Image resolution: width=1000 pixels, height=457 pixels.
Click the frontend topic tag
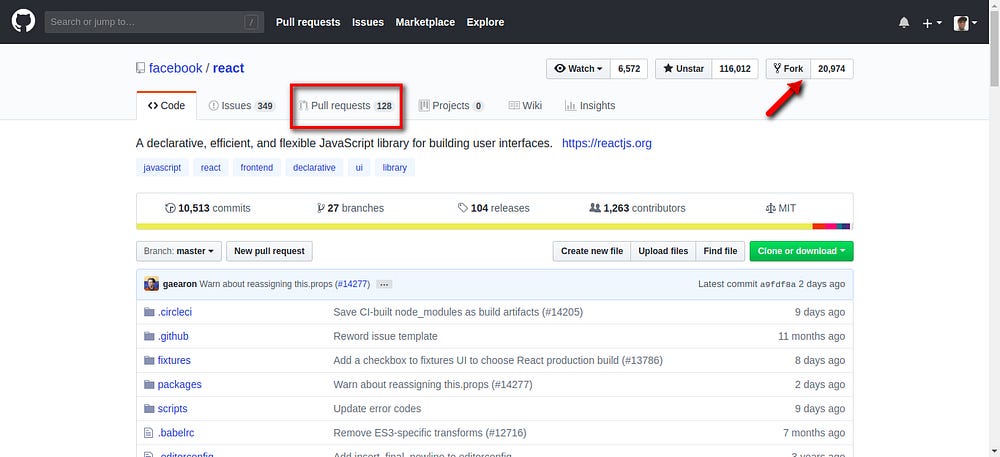(256, 168)
